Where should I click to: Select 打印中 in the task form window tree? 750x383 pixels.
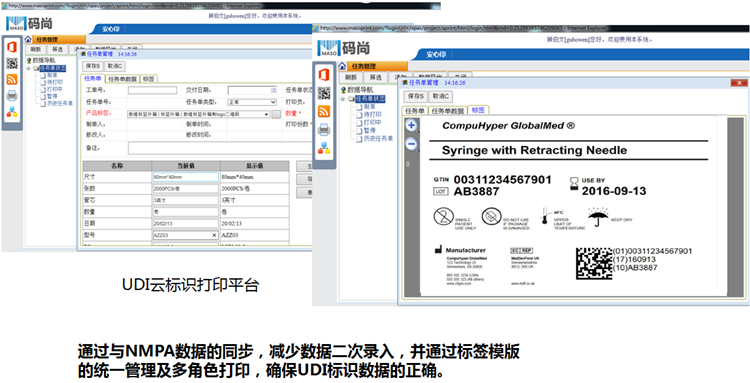pyautogui.click(x=54, y=89)
